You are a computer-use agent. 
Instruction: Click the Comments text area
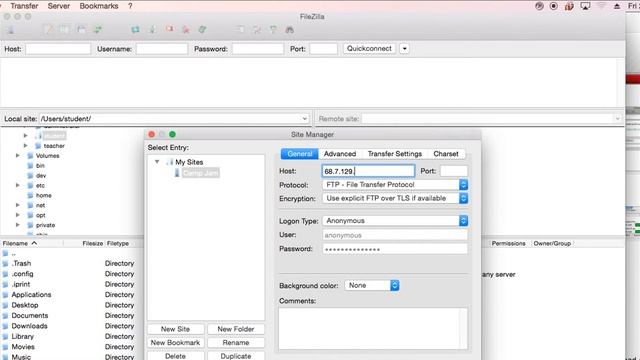pos(373,329)
